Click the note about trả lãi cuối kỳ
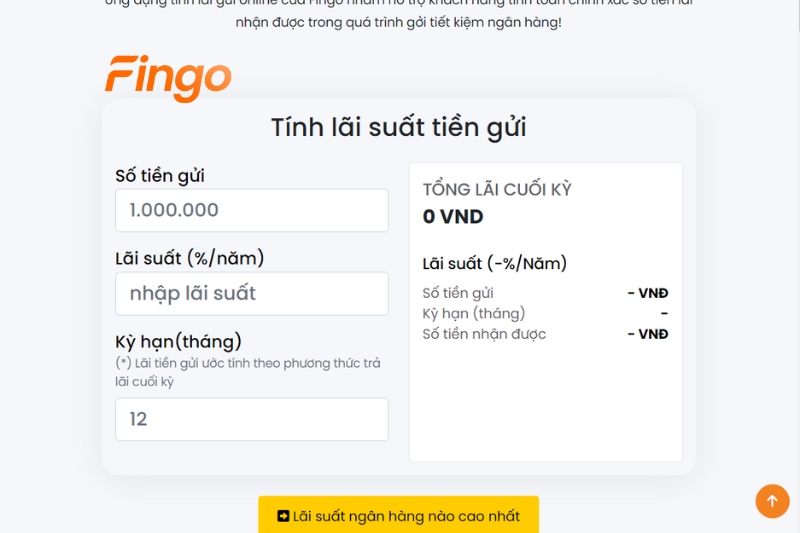The image size is (800, 533). click(x=248, y=372)
